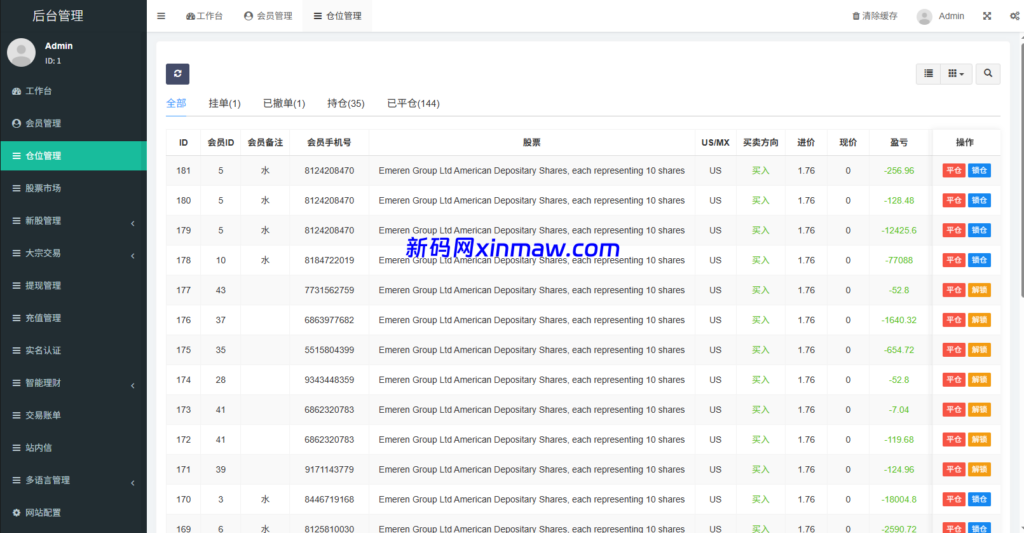Image resolution: width=1024 pixels, height=533 pixels.
Task: Select the 已平仓(144) filter tab
Action: [413, 103]
